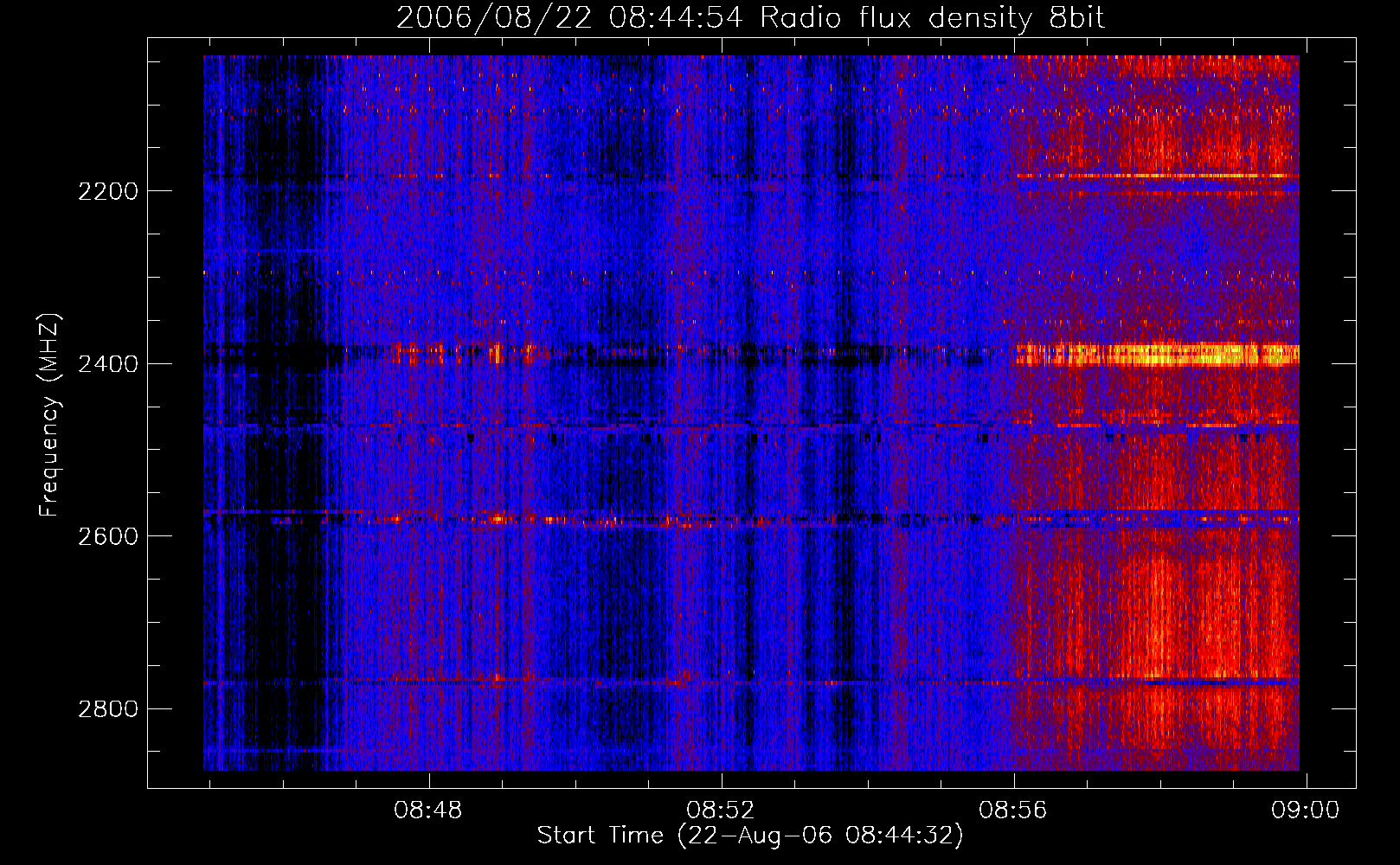This screenshot has width=1400, height=865.
Task: Click the plot title '2006/08/22 08:44:54 Radio flux density 8bit'
Action: [x=750, y=17]
